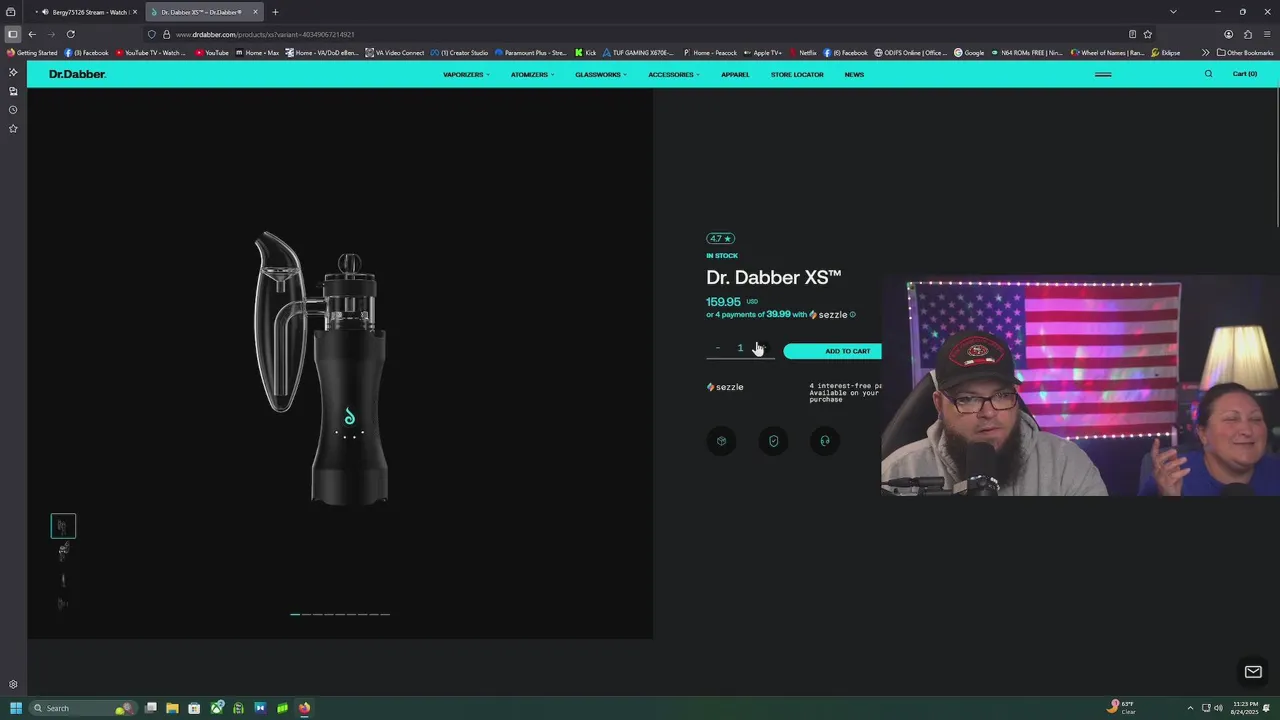The height and width of the screenshot is (720, 1280).
Task: Click the site padlock icon
Action: pyautogui.click(x=166, y=34)
